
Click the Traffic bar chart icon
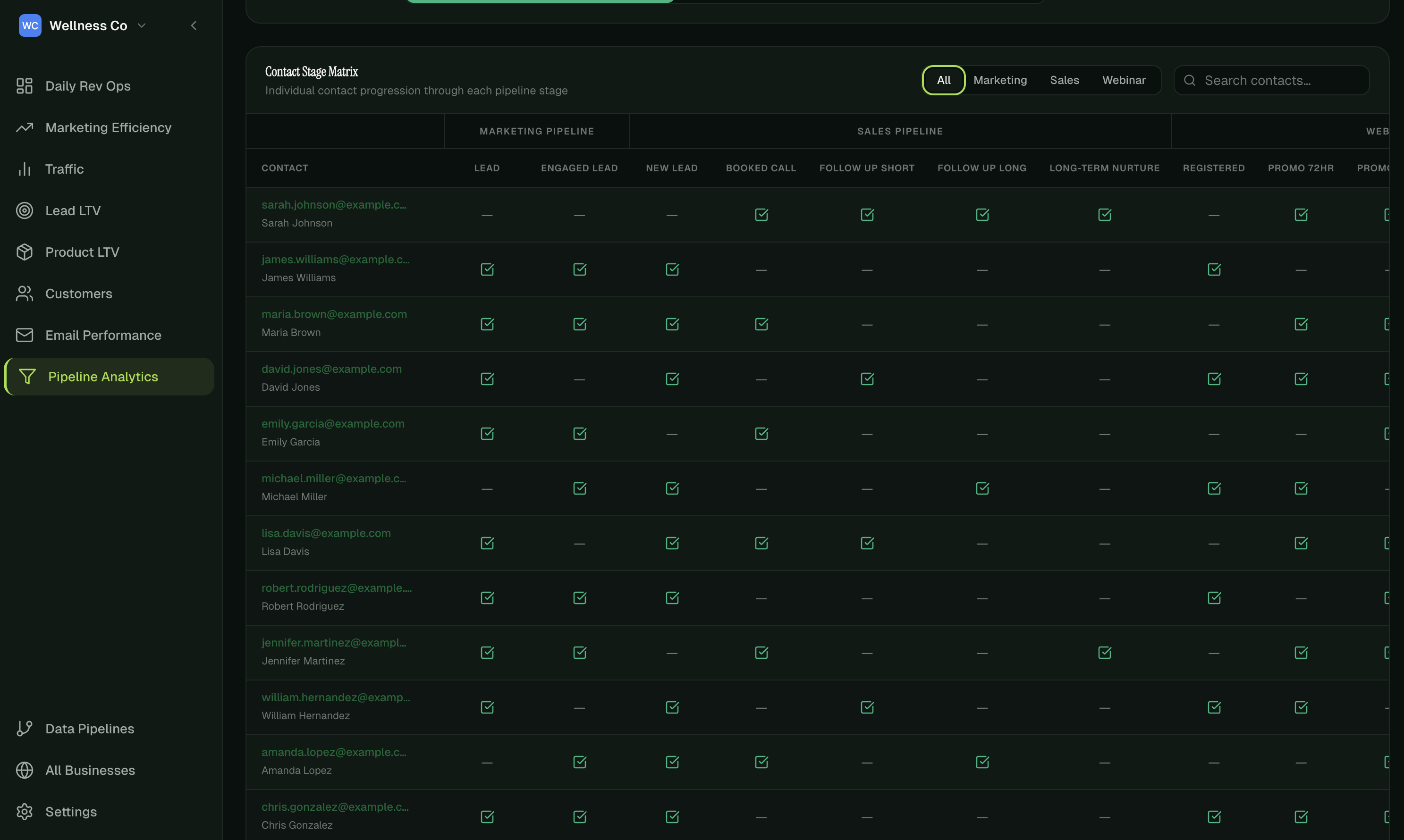point(25,169)
